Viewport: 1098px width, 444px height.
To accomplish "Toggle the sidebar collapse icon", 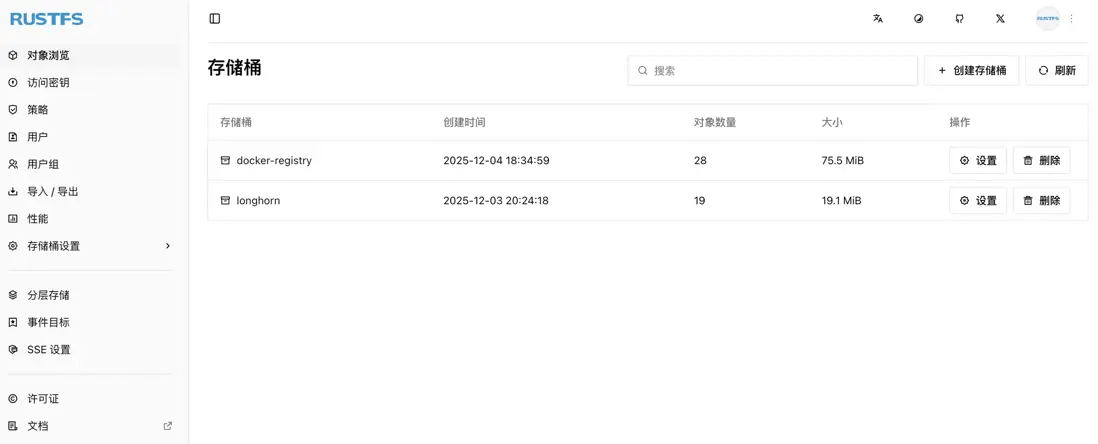I will coord(215,18).
